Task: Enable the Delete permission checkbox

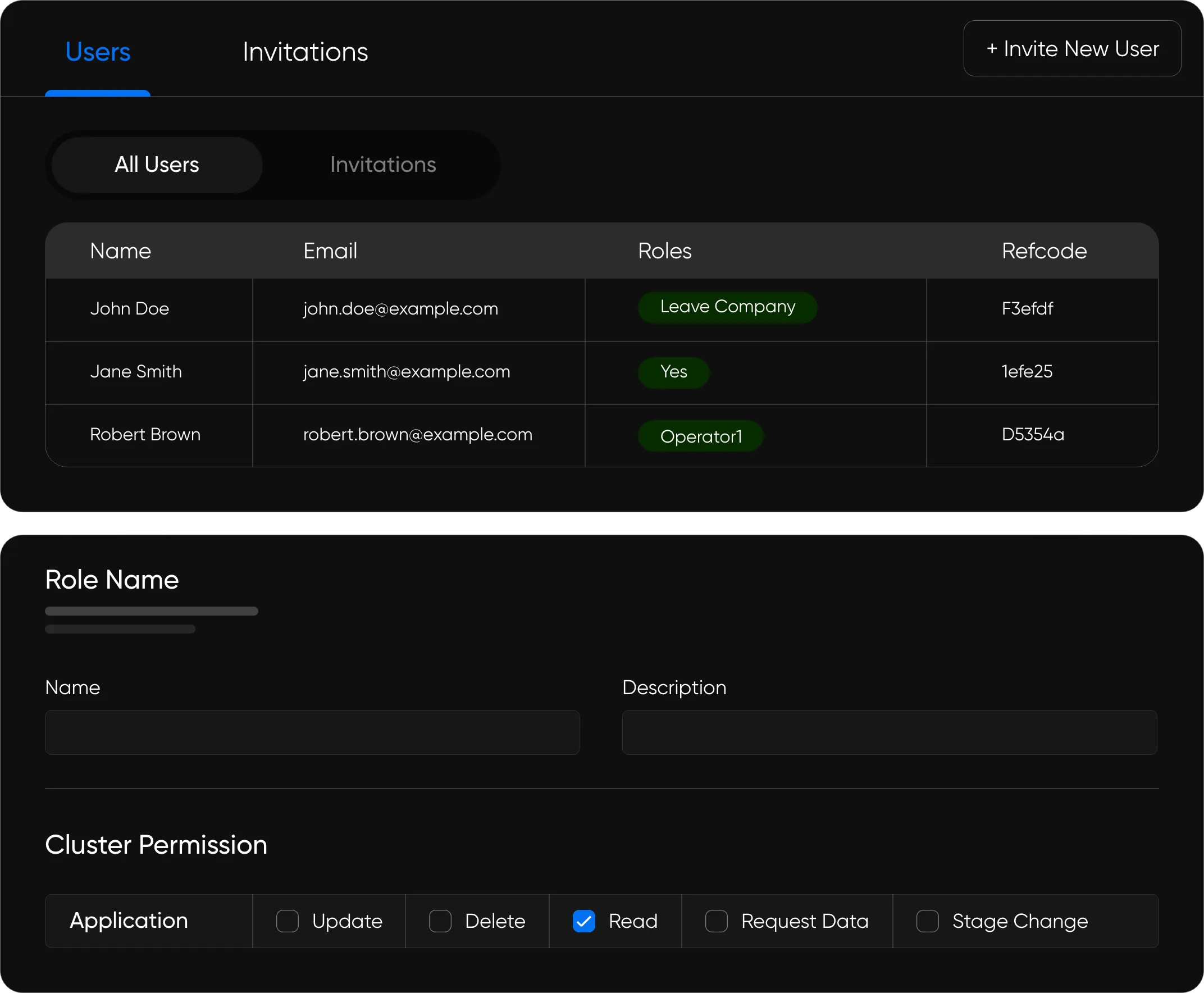Action: point(440,921)
